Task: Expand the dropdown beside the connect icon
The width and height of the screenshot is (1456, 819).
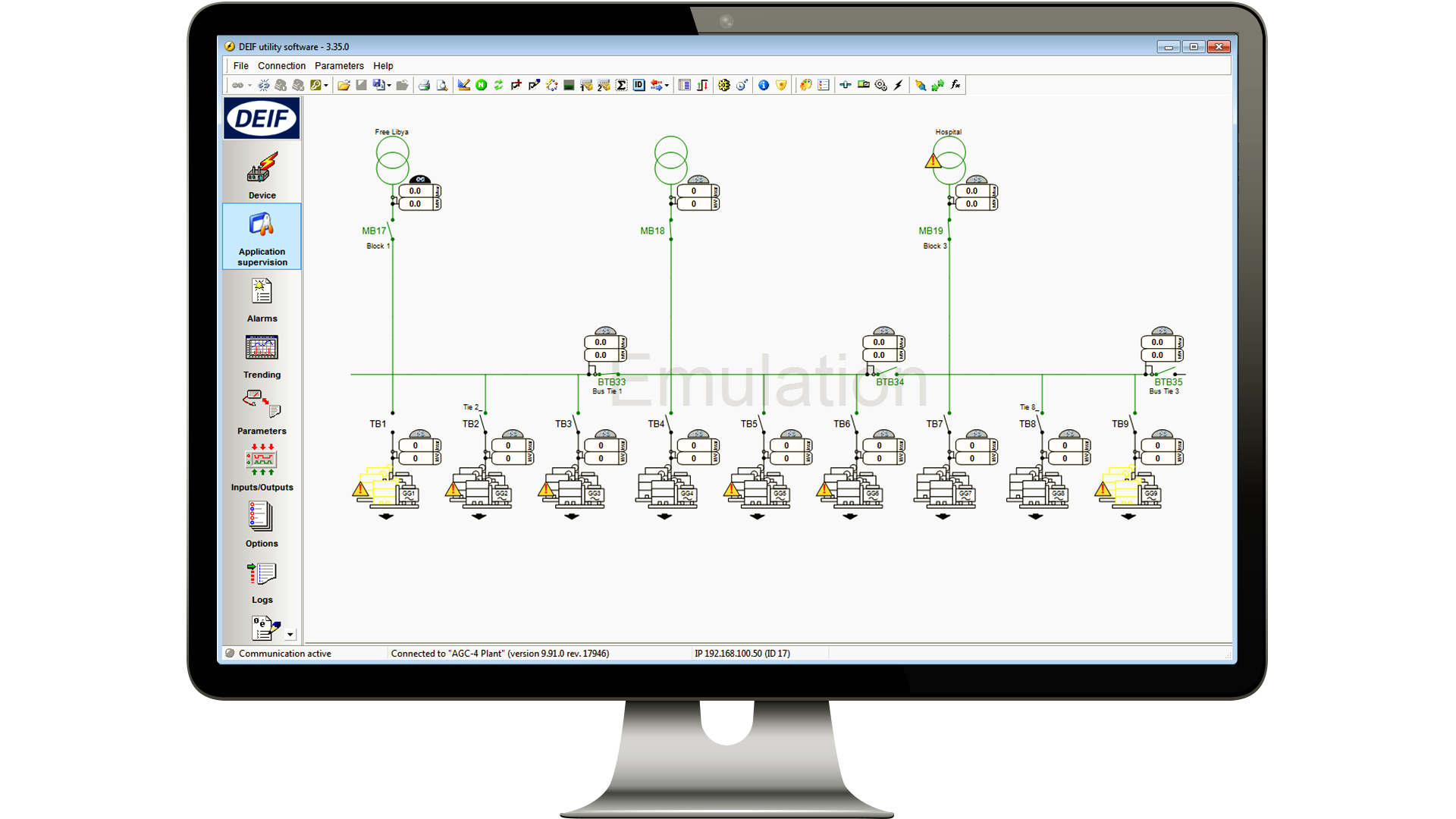Action: point(250,86)
